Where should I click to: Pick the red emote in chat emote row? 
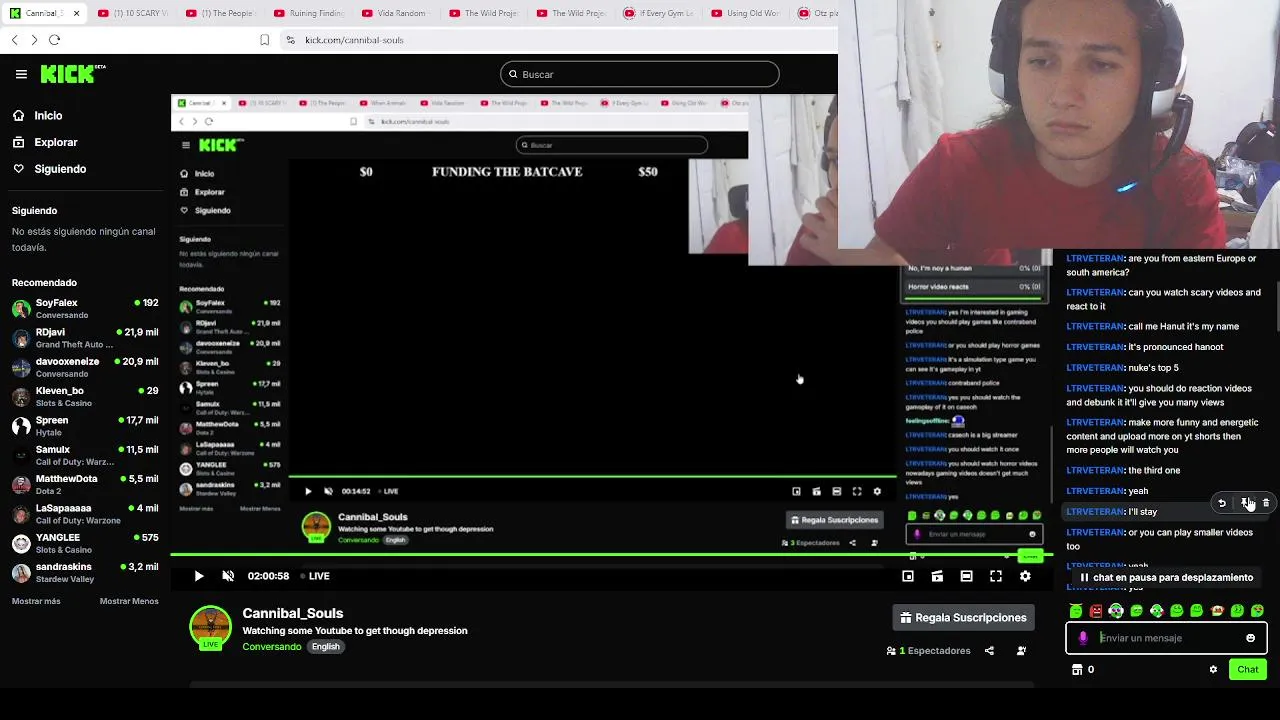1096,610
